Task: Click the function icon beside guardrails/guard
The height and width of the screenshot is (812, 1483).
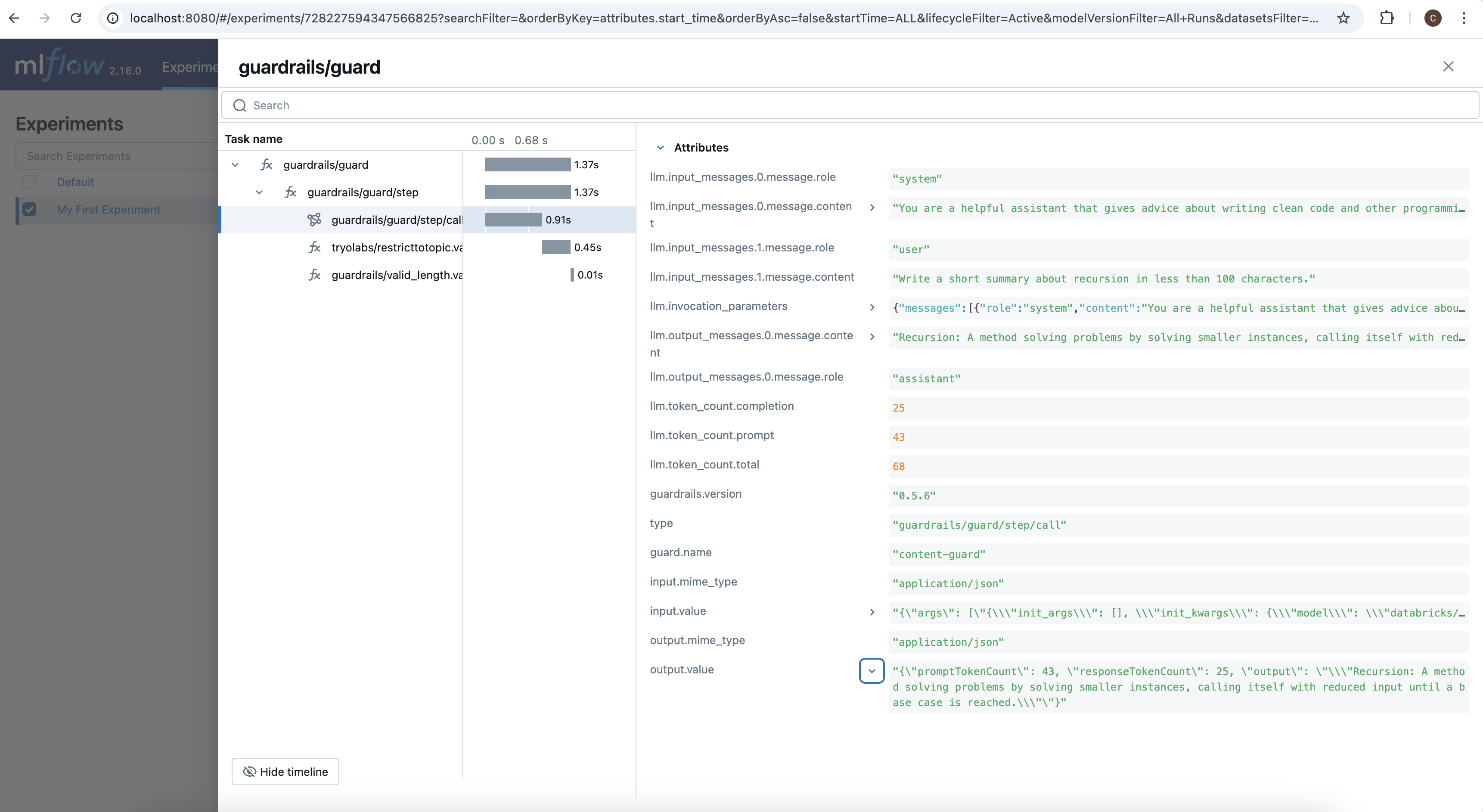Action: coord(266,164)
